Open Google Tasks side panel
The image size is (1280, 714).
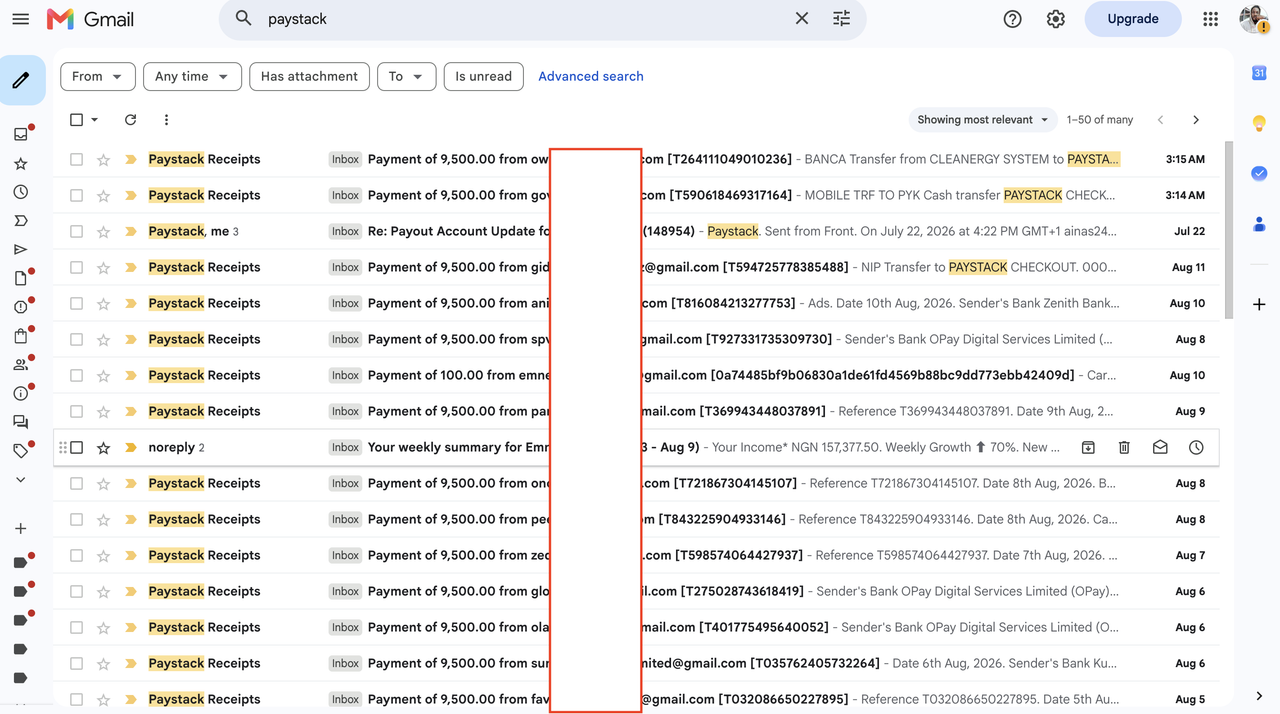coord(1259,173)
